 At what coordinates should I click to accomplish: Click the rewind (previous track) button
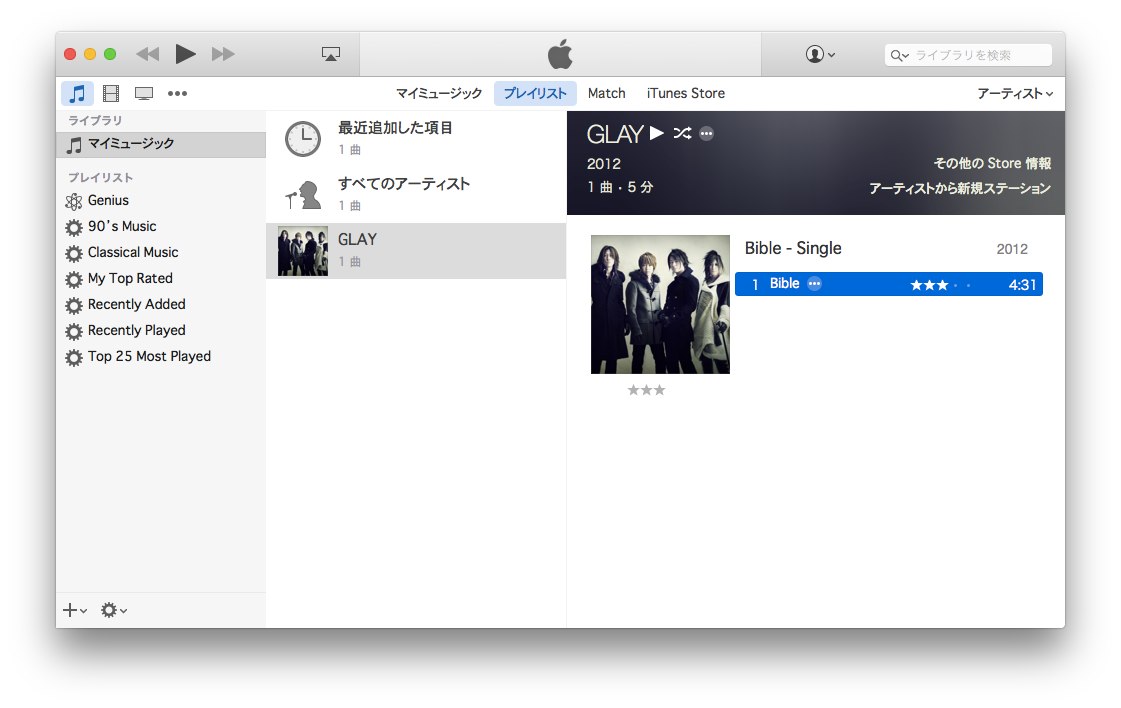[148, 54]
